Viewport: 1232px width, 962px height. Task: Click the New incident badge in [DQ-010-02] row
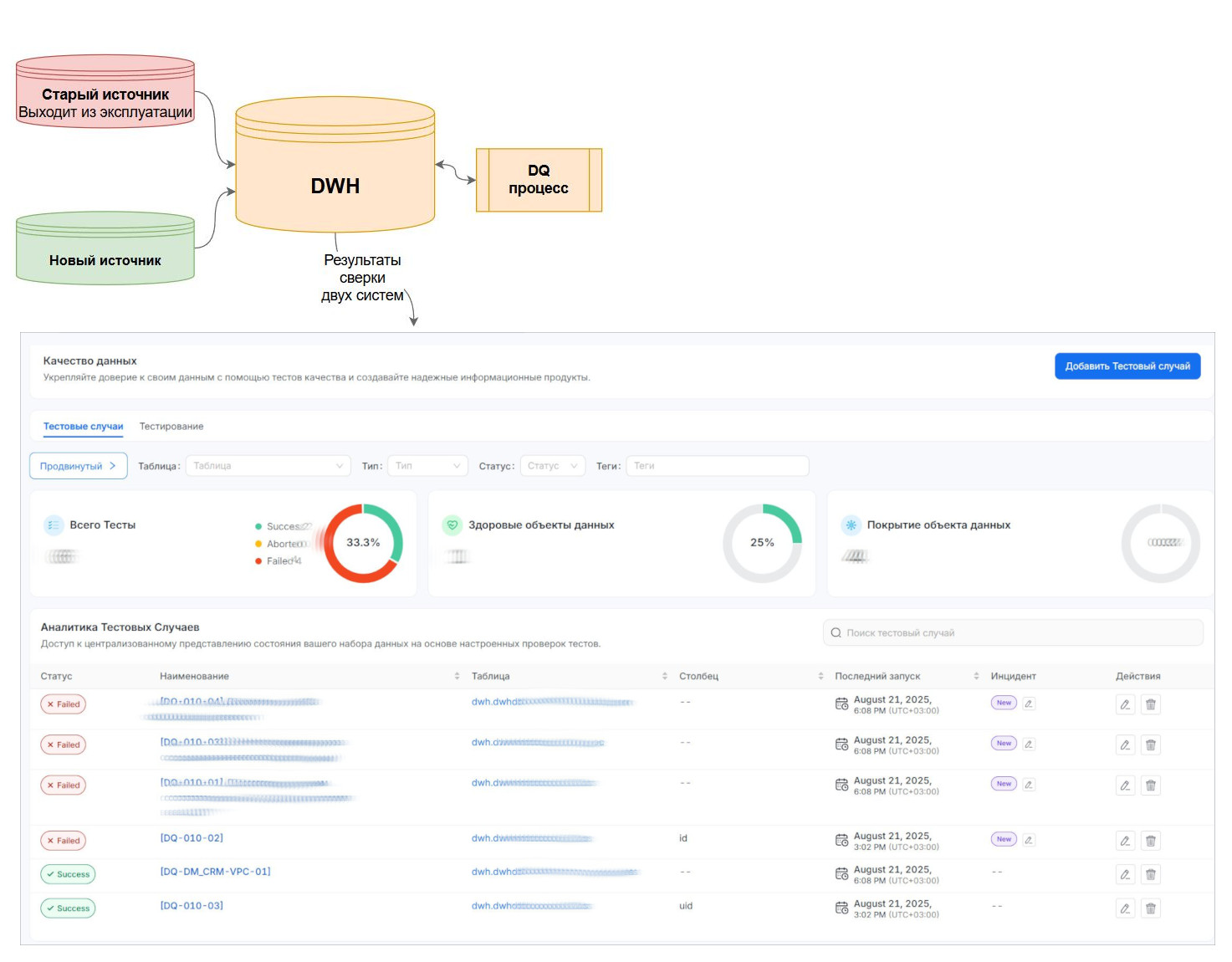(x=1004, y=839)
